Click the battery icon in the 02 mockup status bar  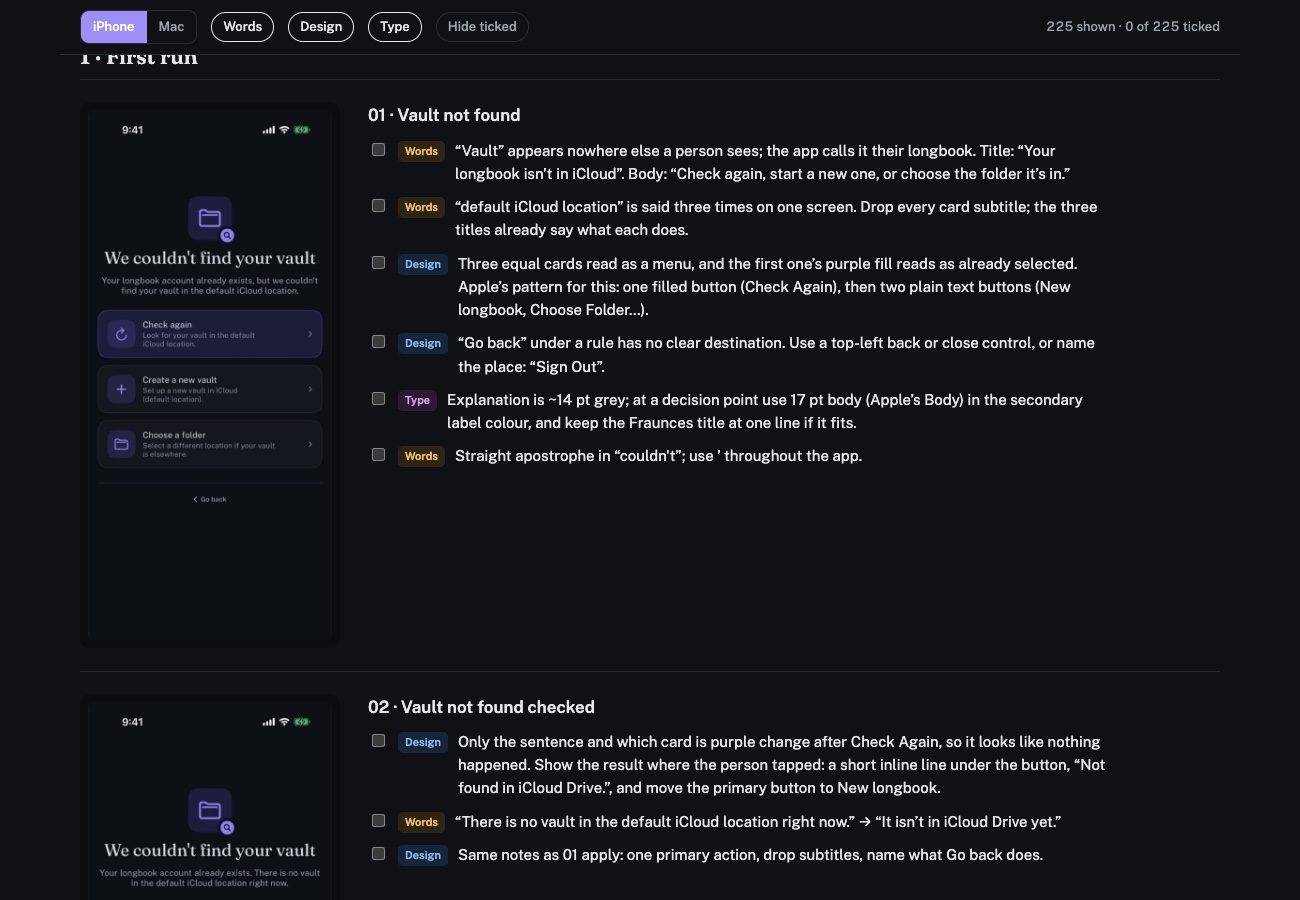click(x=301, y=722)
